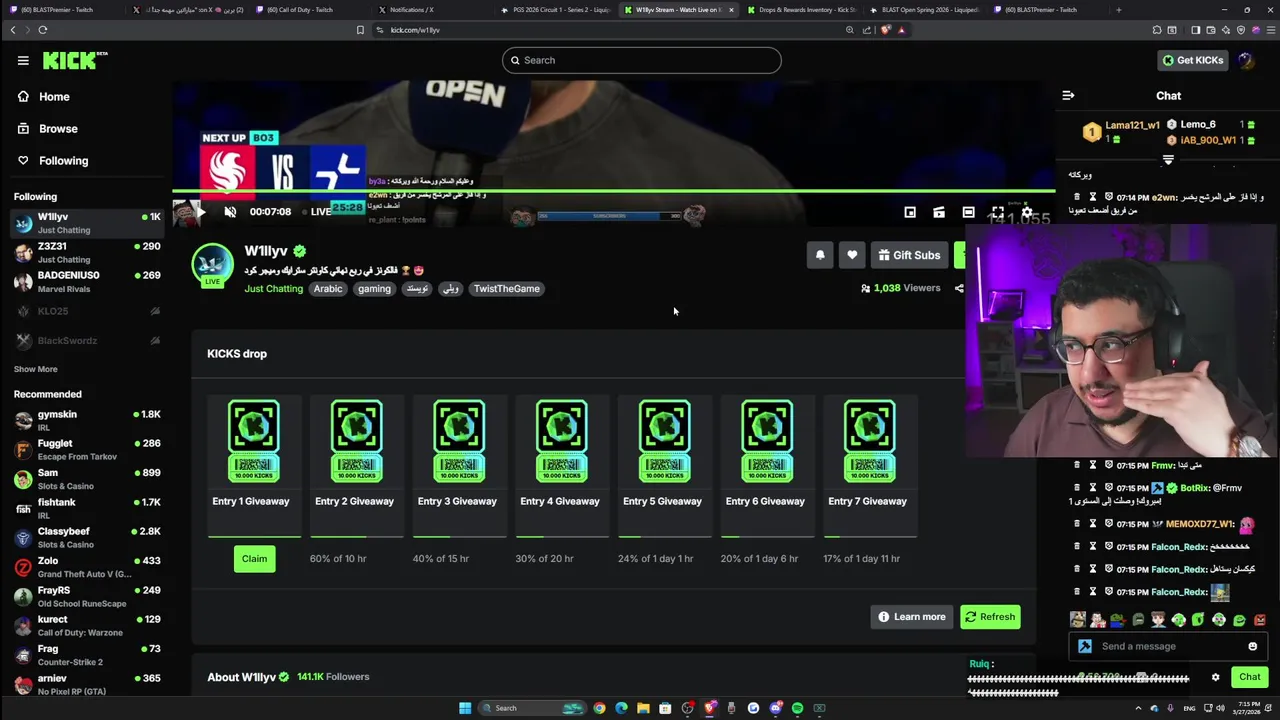
Task: Claim Entry 1 Giveaway drop
Action: click(254, 559)
